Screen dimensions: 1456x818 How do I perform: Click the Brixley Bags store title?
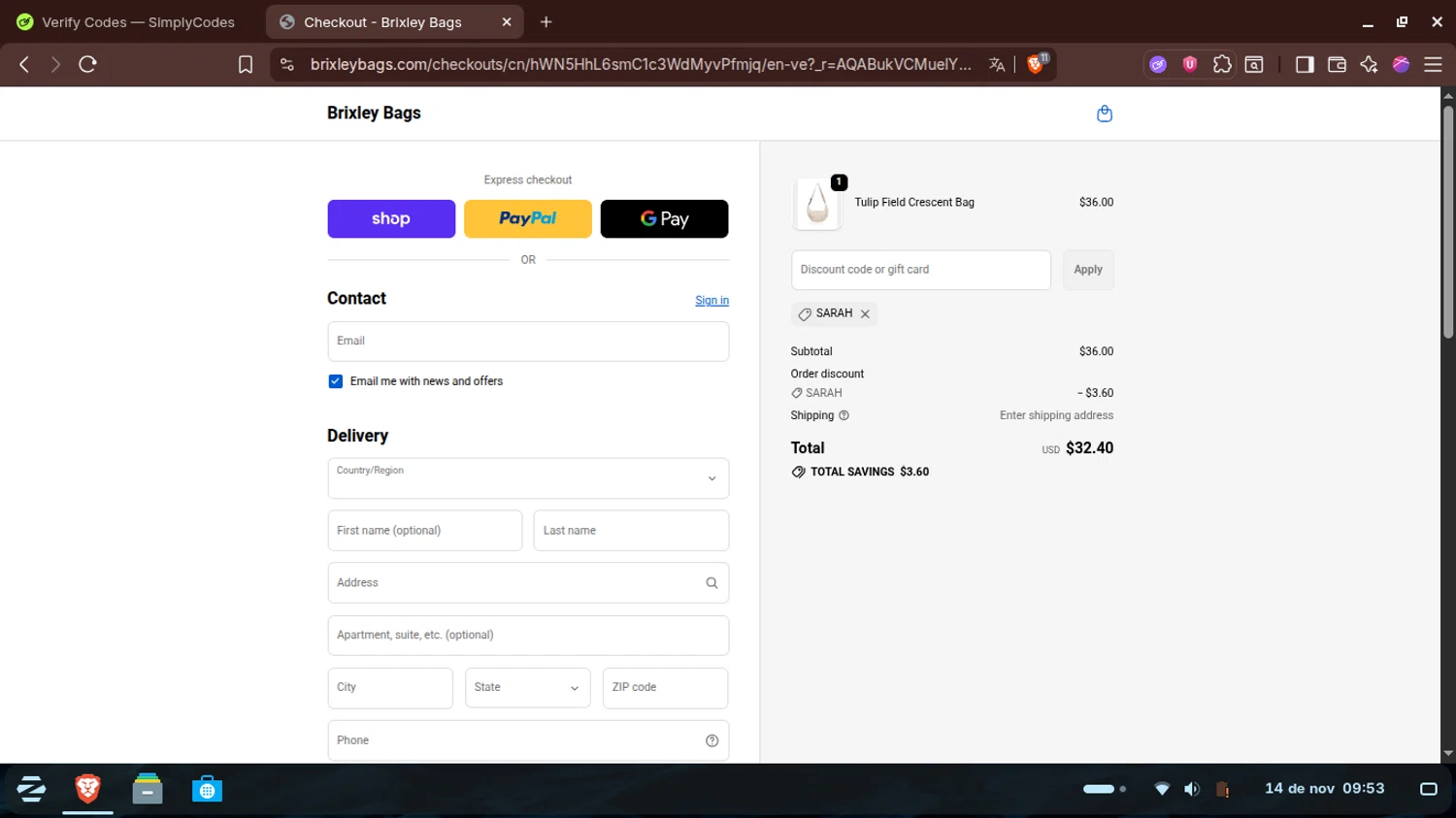pyautogui.click(x=374, y=113)
